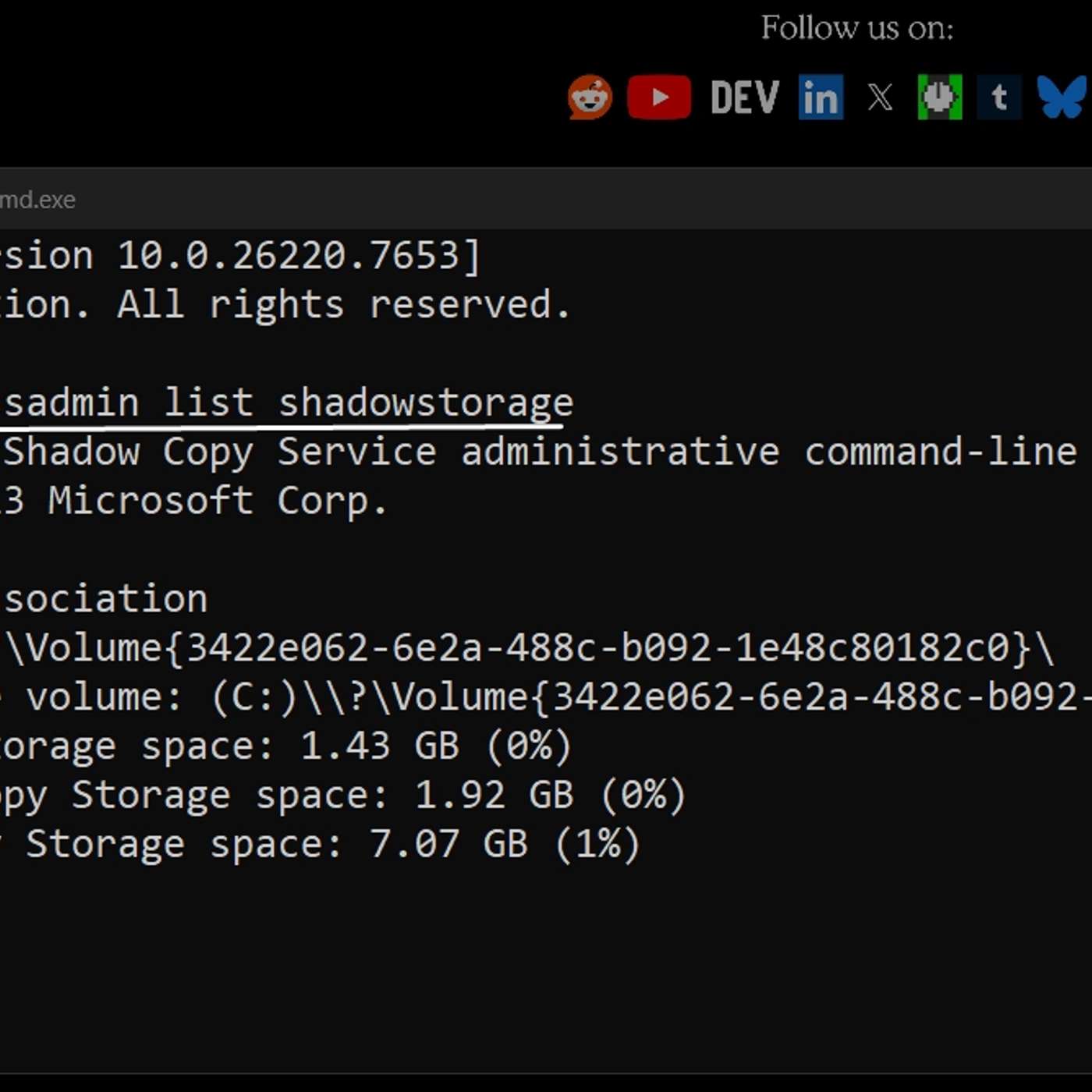Click the Tumblr icon

(x=999, y=97)
